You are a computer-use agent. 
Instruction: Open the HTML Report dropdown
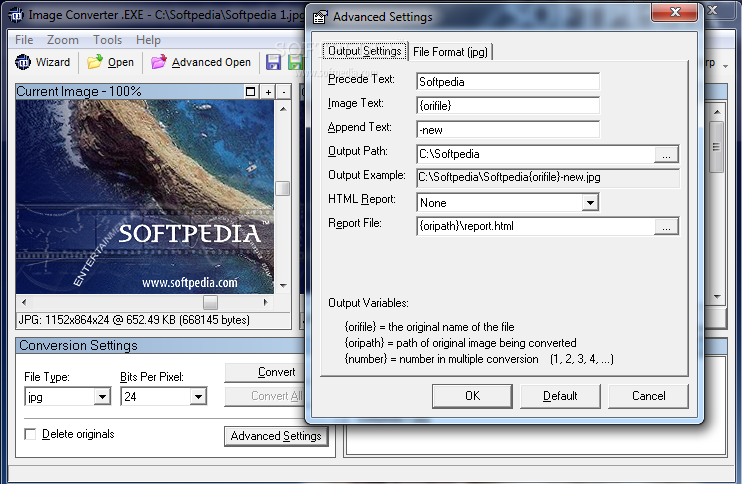click(x=590, y=202)
